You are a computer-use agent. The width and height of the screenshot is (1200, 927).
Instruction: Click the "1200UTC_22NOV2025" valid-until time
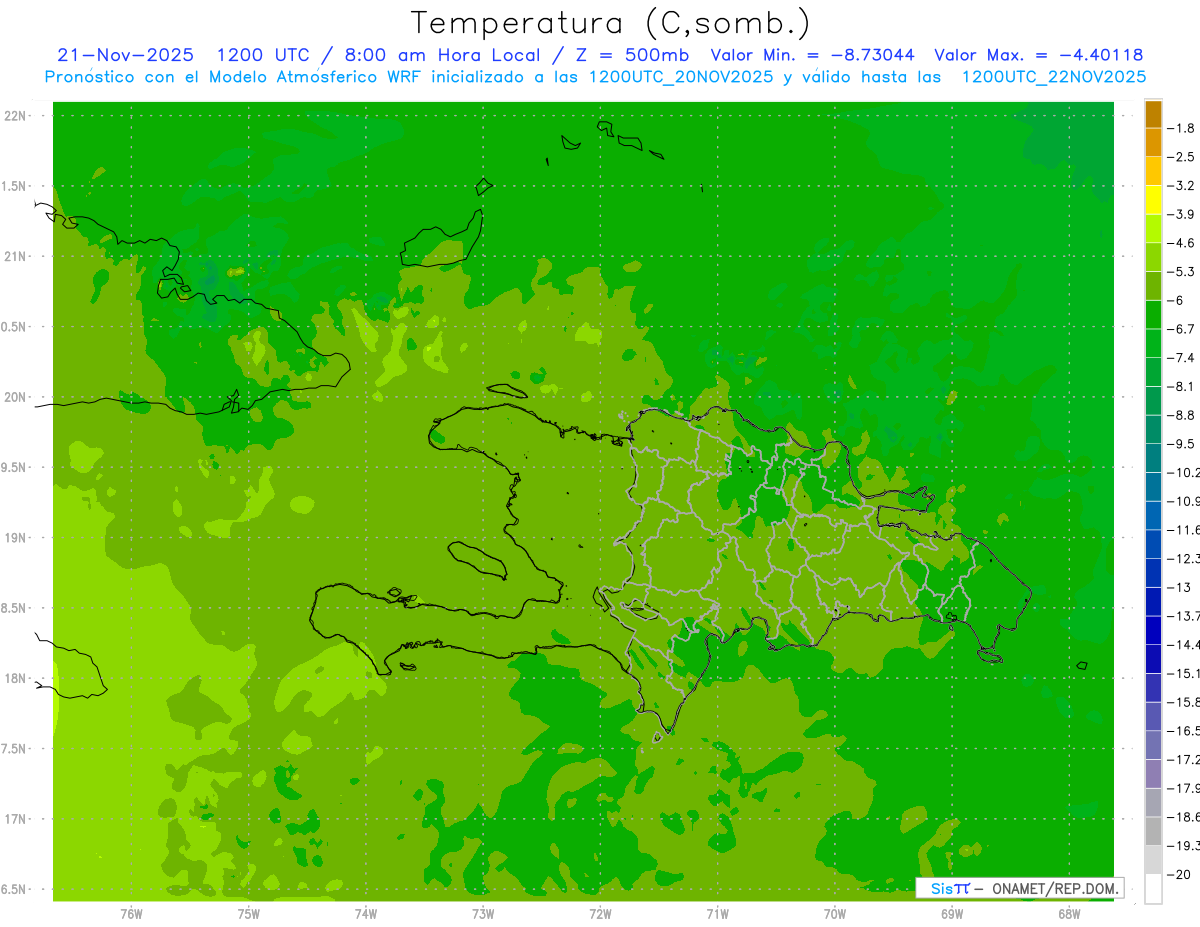(x=1054, y=77)
